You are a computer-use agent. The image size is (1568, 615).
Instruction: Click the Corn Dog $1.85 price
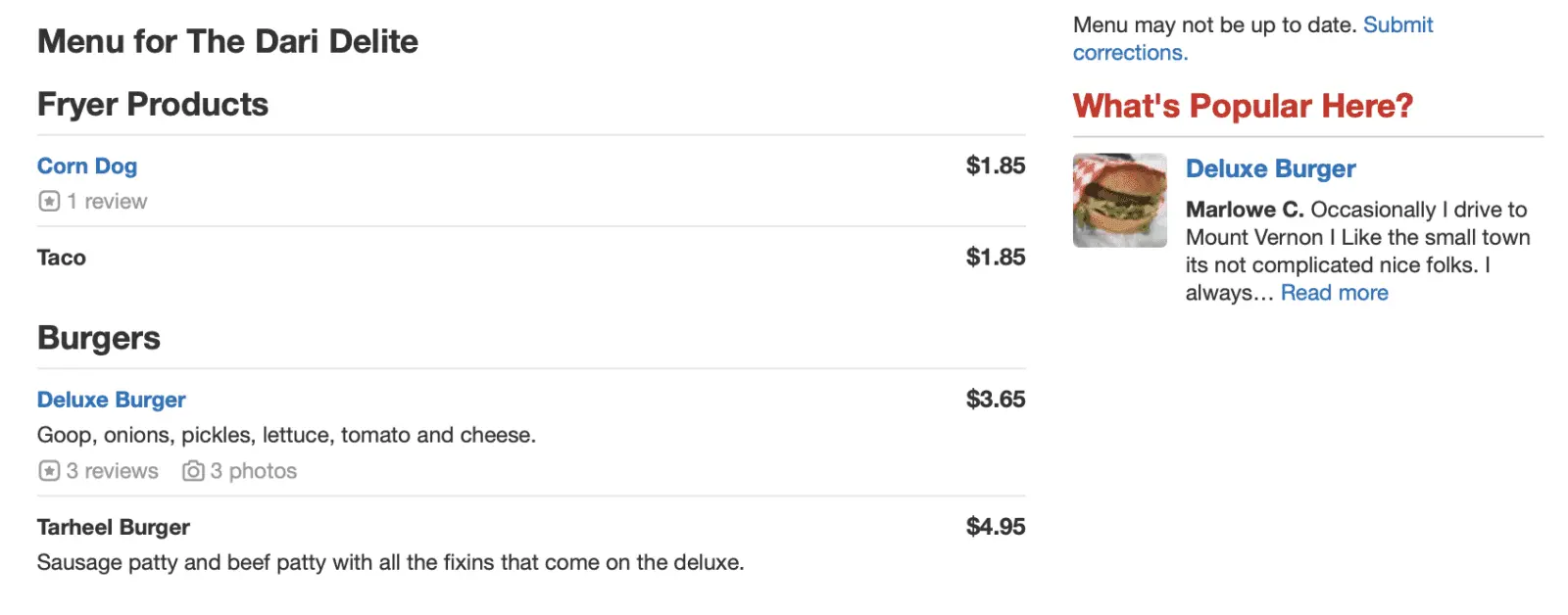click(995, 166)
